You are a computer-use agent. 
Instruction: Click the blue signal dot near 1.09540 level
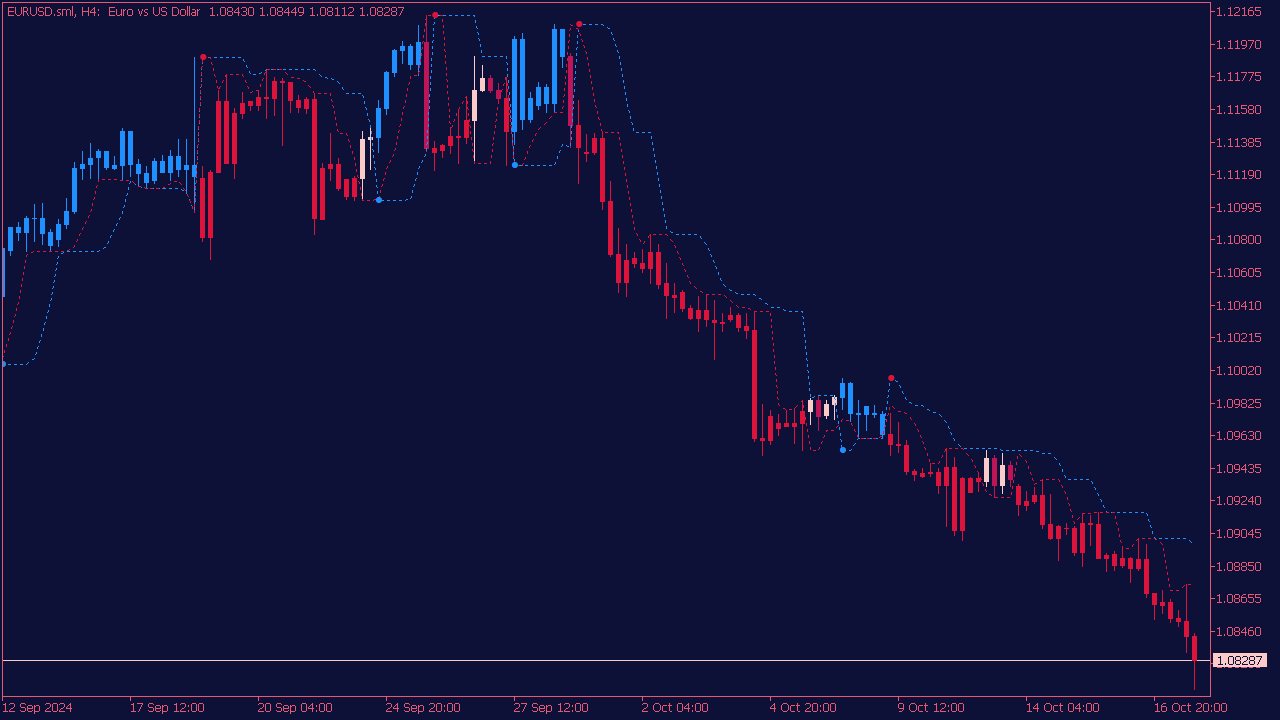pyautogui.click(x=843, y=450)
